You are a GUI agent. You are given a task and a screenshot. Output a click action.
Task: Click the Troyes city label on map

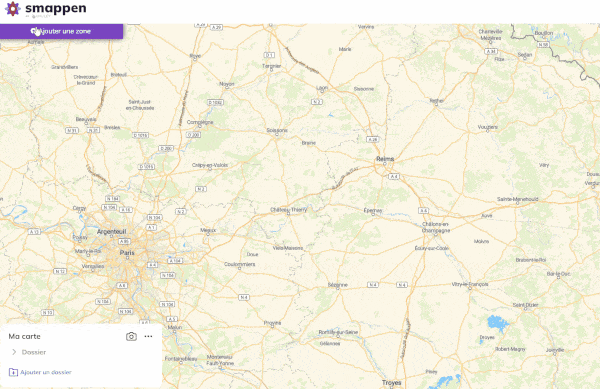(x=391, y=382)
